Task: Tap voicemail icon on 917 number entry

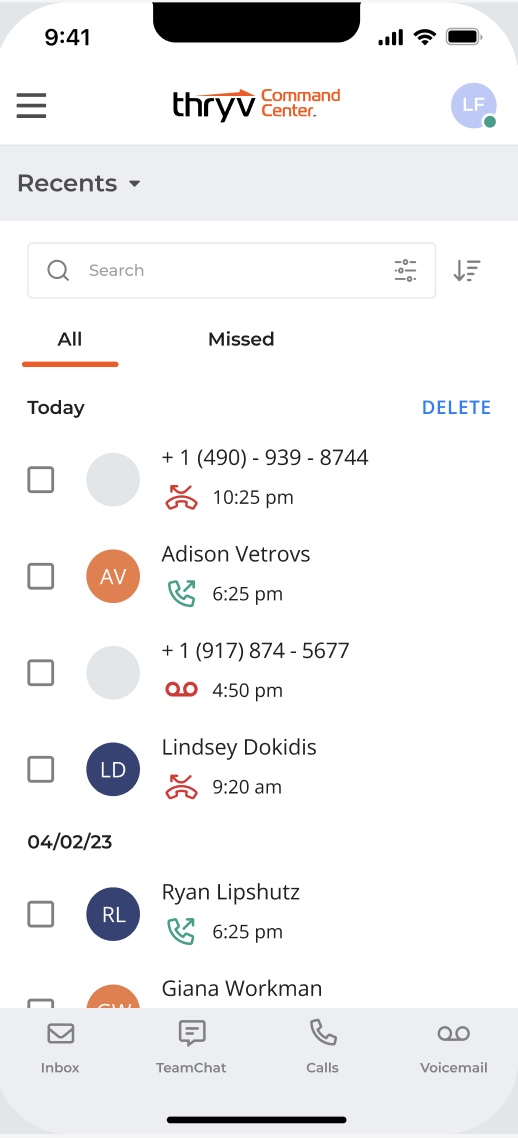Action: 181,690
